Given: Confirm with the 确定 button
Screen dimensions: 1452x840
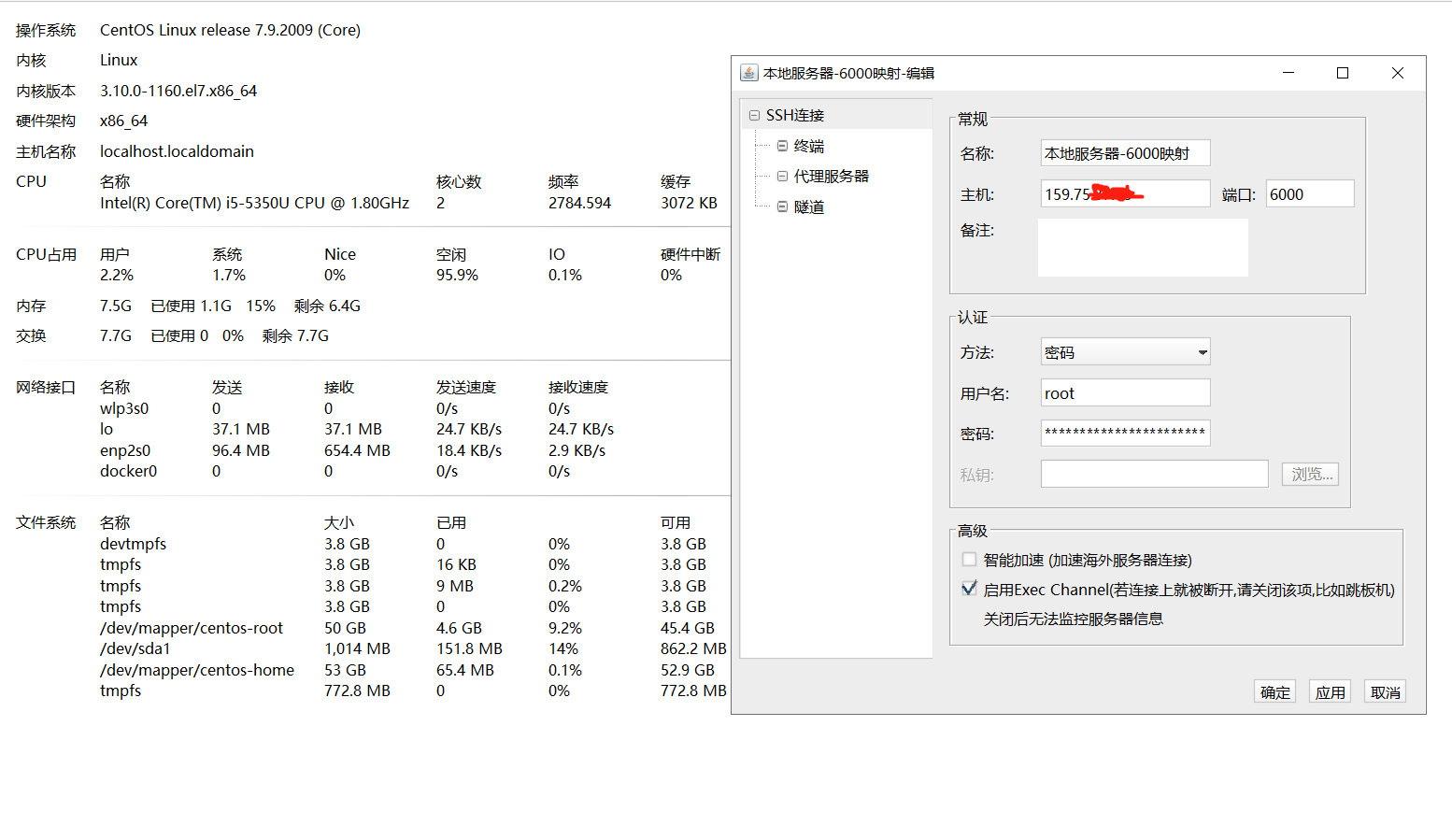Looking at the screenshot, I should pyautogui.click(x=1274, y=691).
